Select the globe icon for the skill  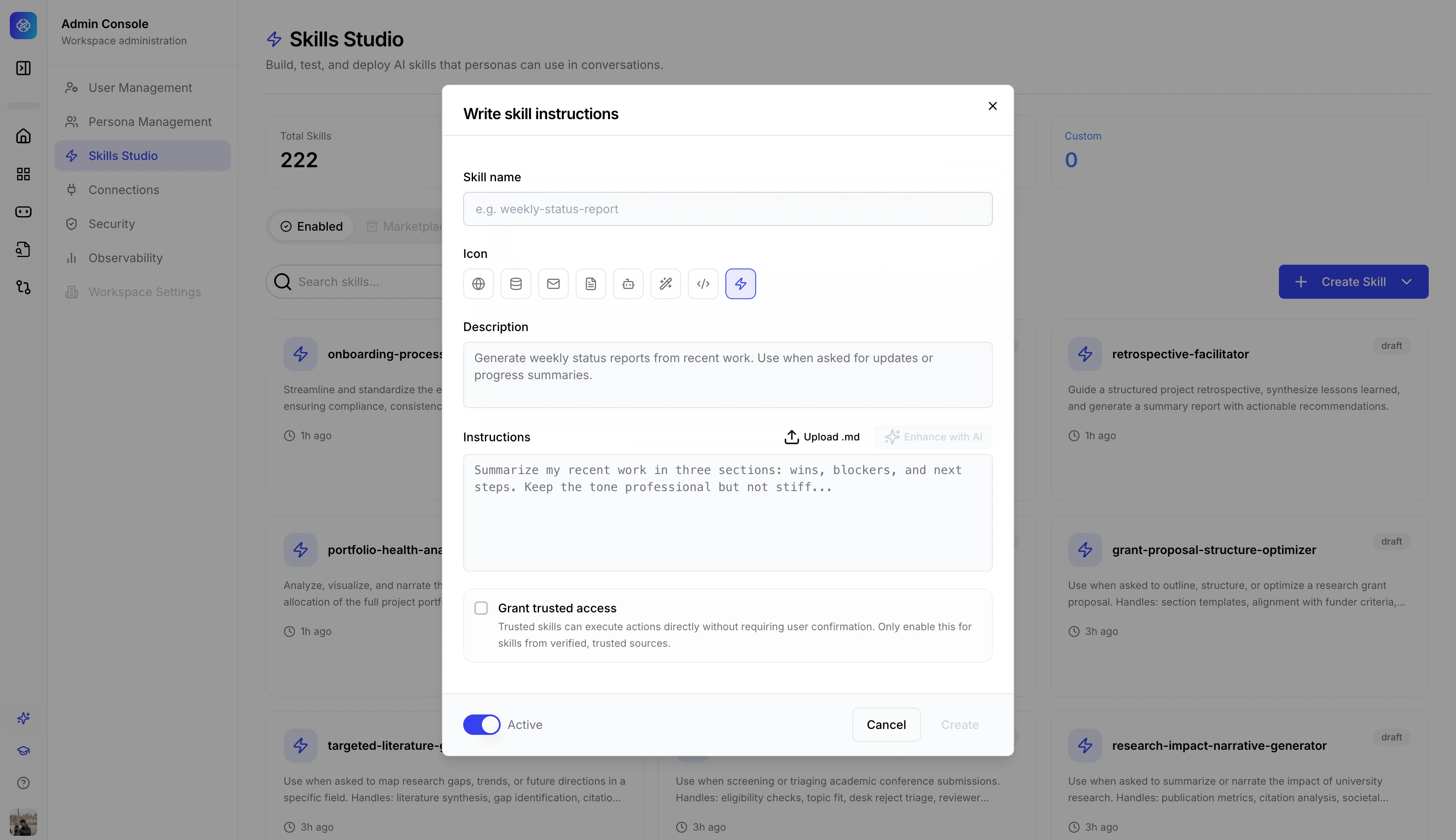478,284
